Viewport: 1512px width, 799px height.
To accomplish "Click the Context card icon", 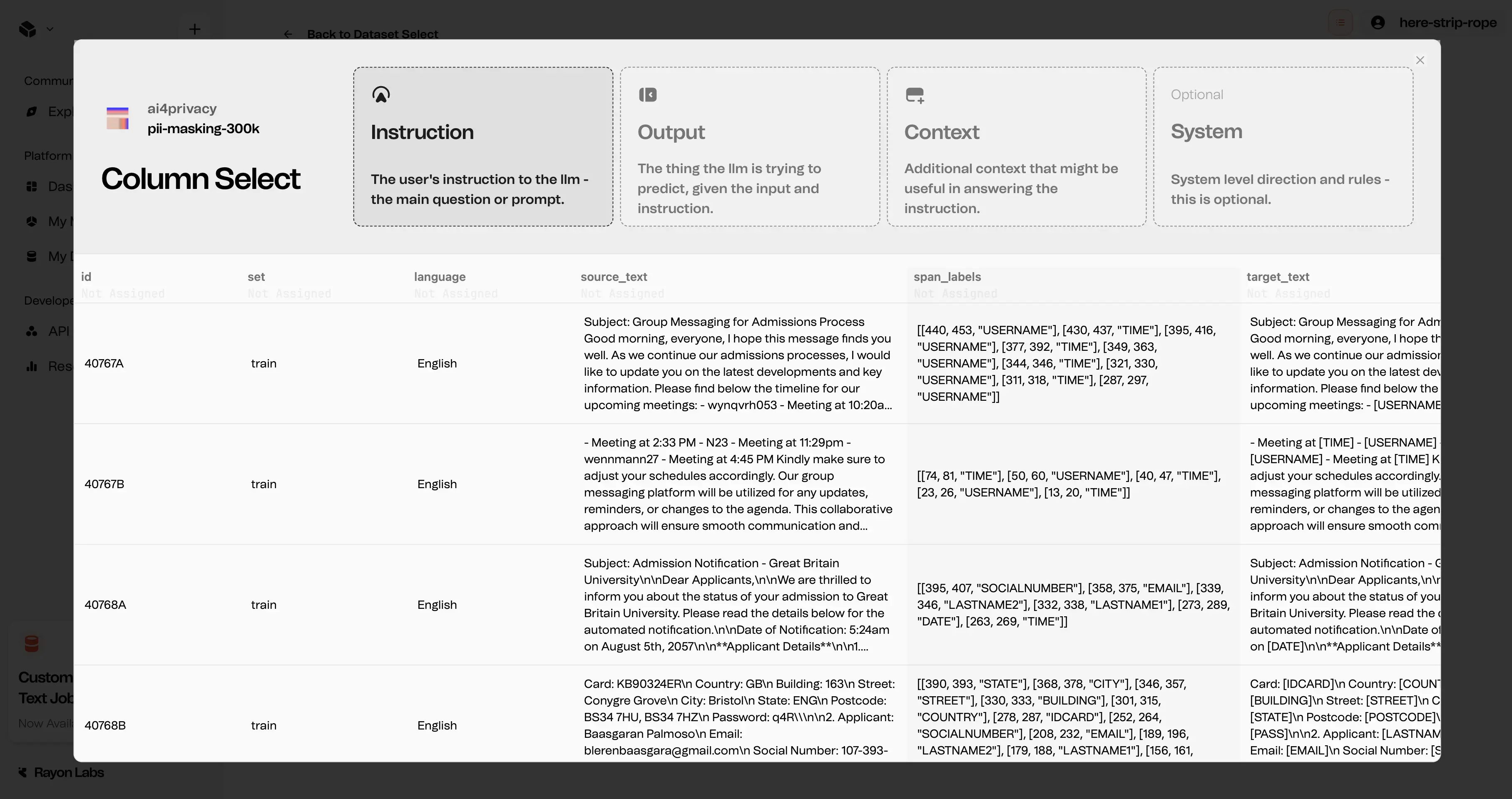I will click(x=915, y=95).
